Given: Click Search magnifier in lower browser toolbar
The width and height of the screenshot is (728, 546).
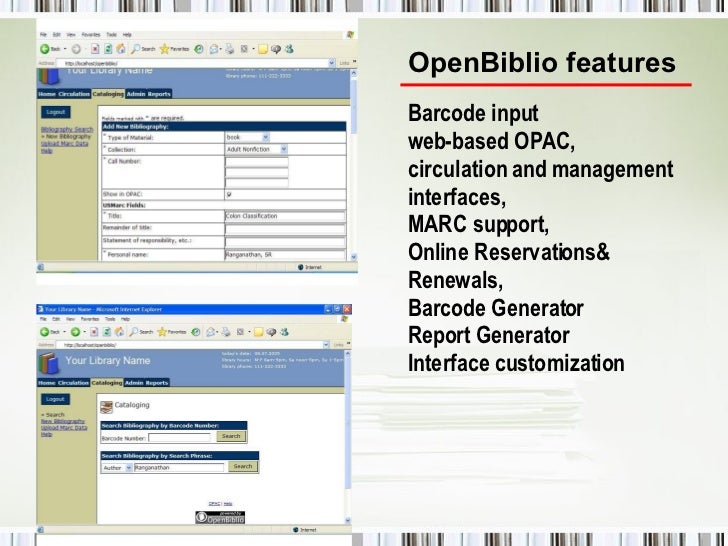Looking at the screenshot, I should coord(134,332).
